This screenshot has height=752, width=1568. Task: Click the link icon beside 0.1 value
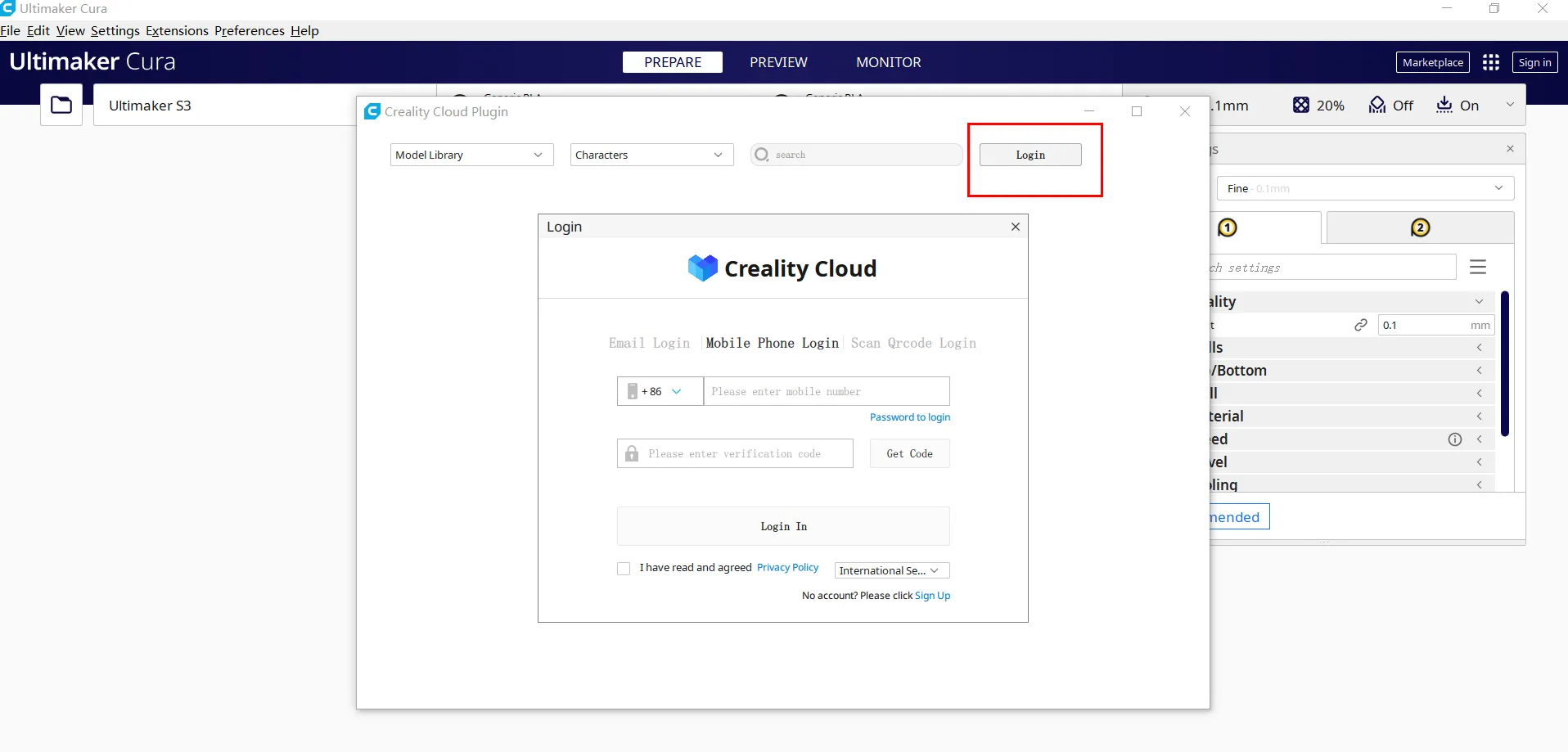click(x=1361, y=325)
